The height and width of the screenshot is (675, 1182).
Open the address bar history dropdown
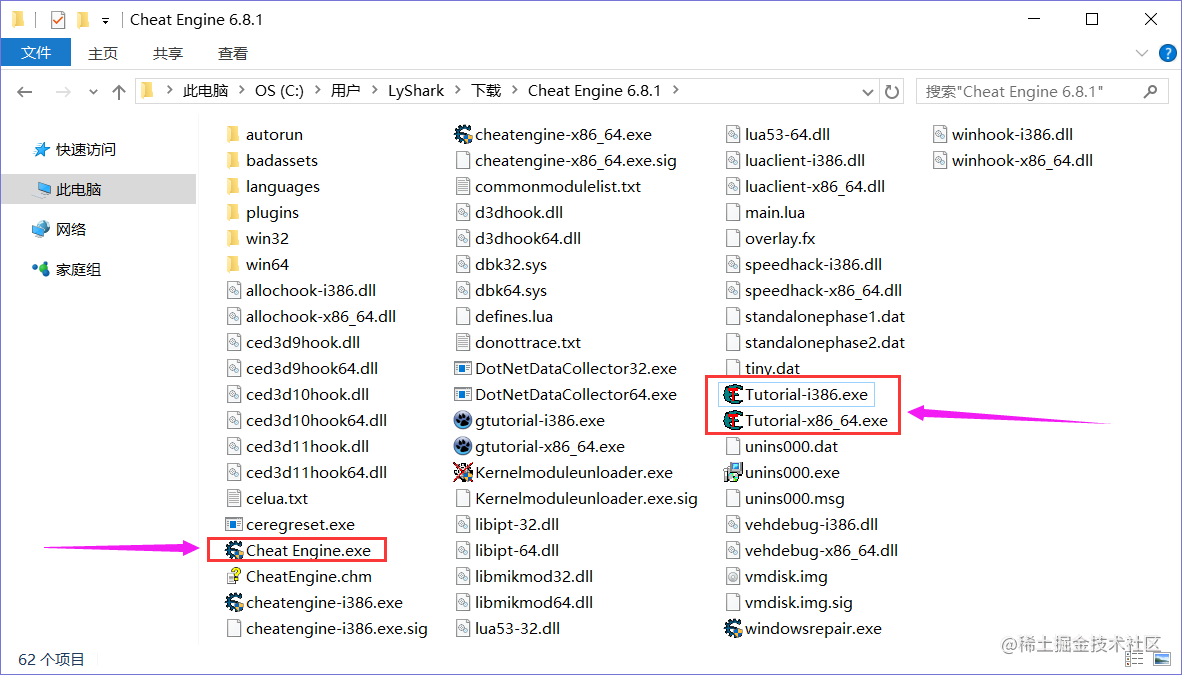click(x=867, y=91)
